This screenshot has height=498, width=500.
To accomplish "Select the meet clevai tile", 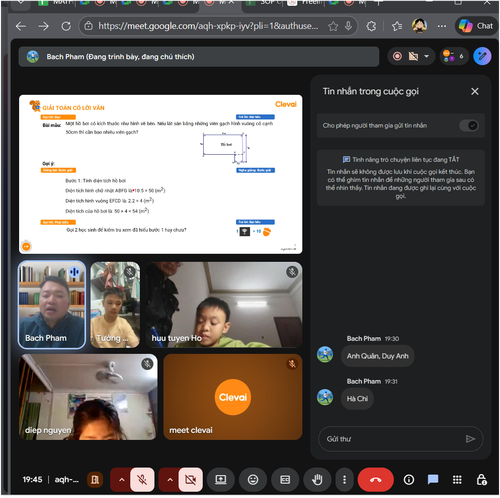I will 233,397.
